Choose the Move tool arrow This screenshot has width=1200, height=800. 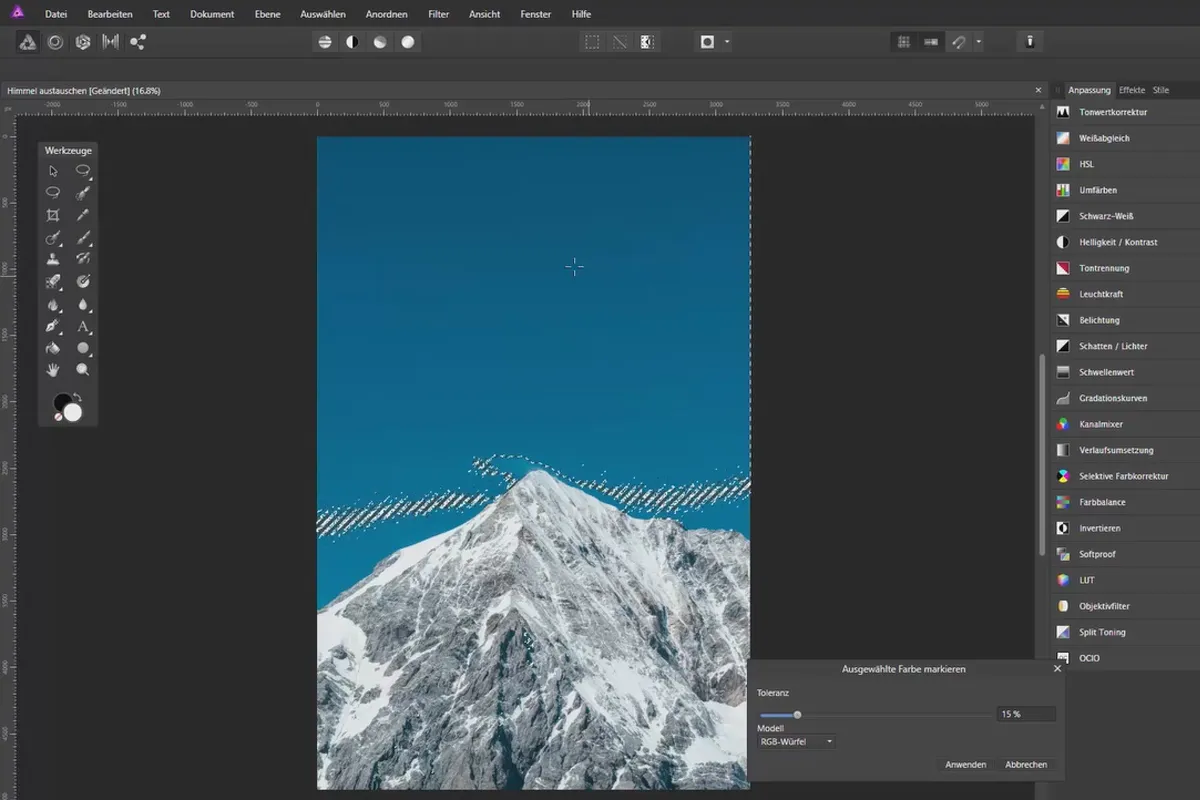(53, 171)
